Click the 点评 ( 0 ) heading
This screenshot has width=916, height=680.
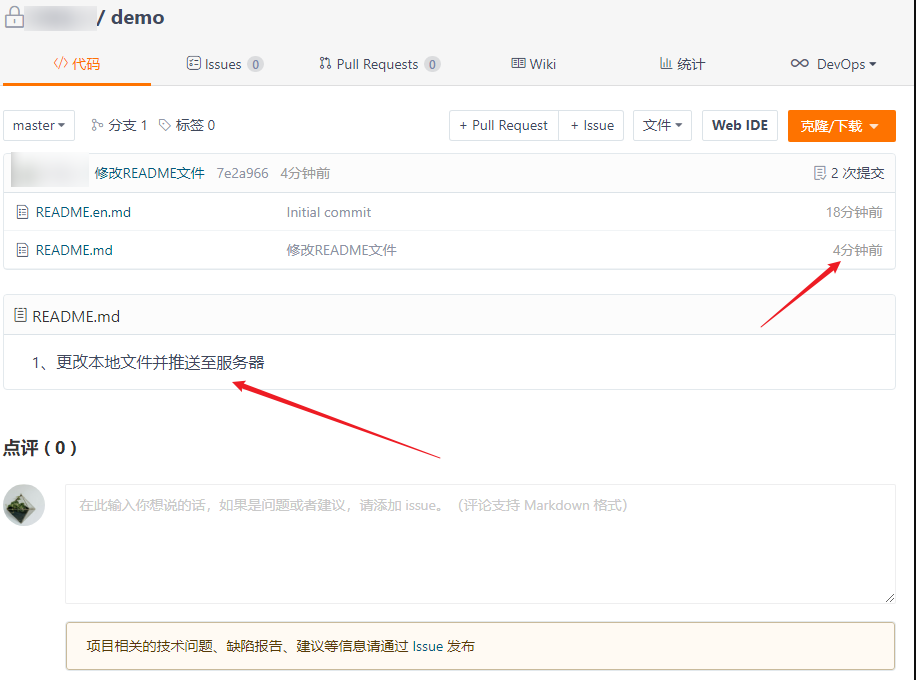point(40,448)
